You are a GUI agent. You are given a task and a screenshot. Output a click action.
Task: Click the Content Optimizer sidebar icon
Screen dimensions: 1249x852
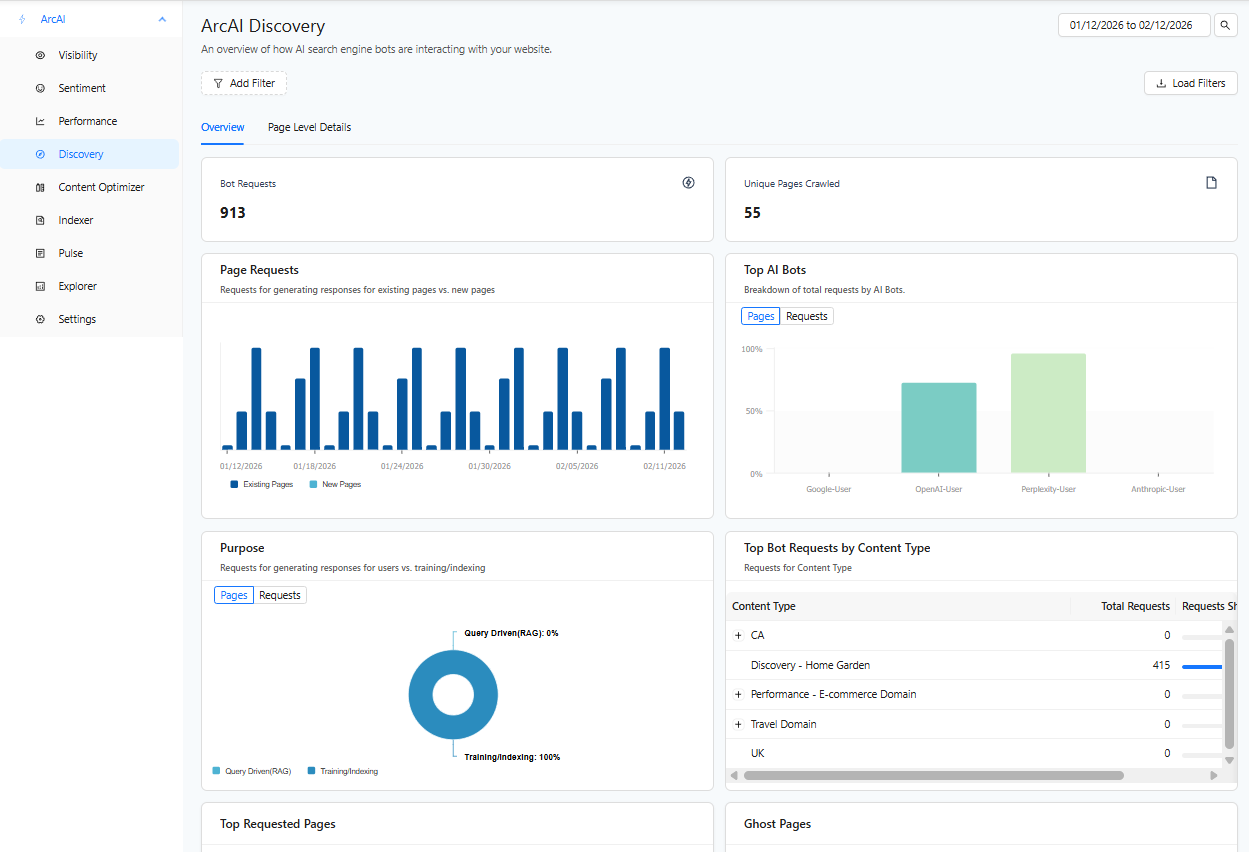pos(40,188)
